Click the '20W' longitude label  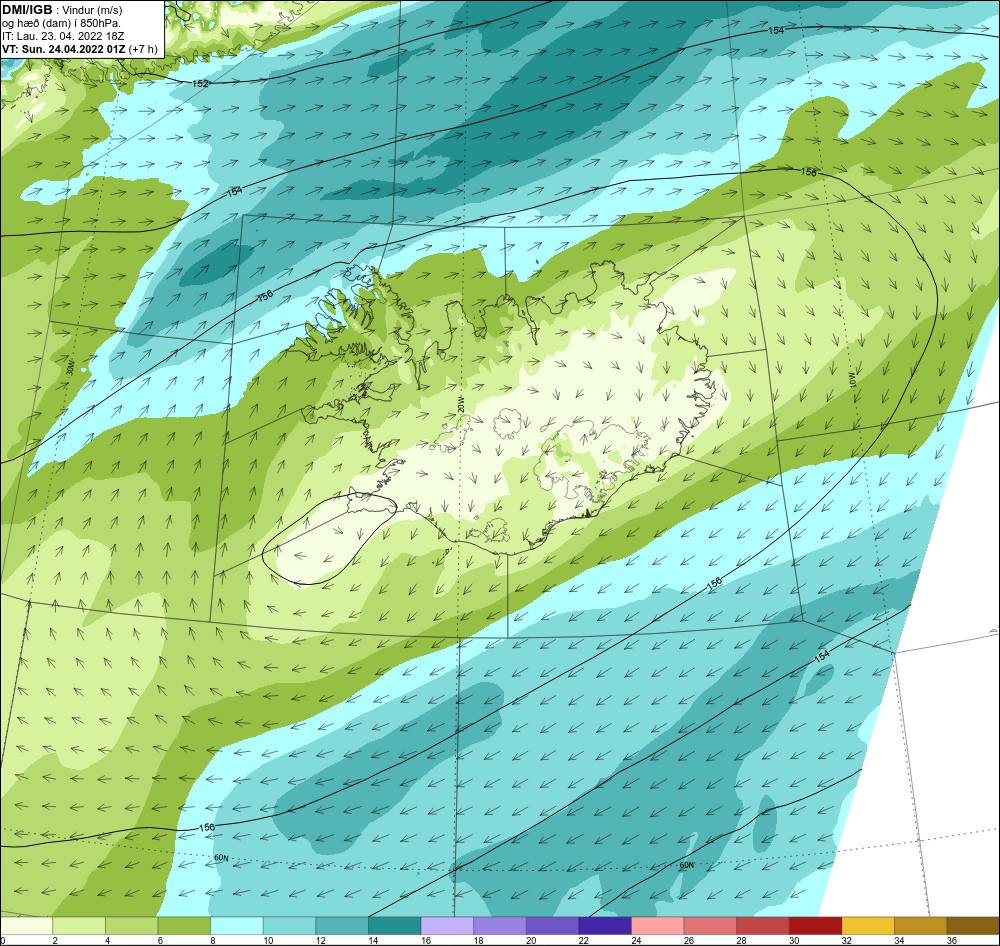tap(460, 404)
